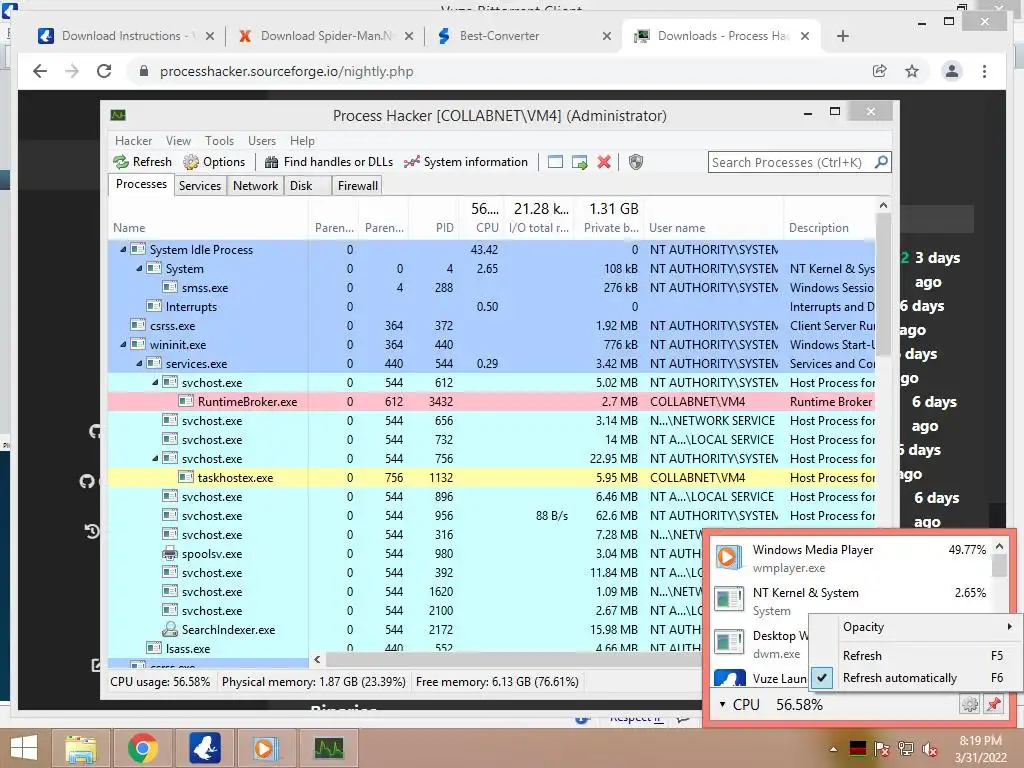The height and width of the screenshot is (768, 1024).
Task: Click the browser share icon
Action: click(880, 71)
